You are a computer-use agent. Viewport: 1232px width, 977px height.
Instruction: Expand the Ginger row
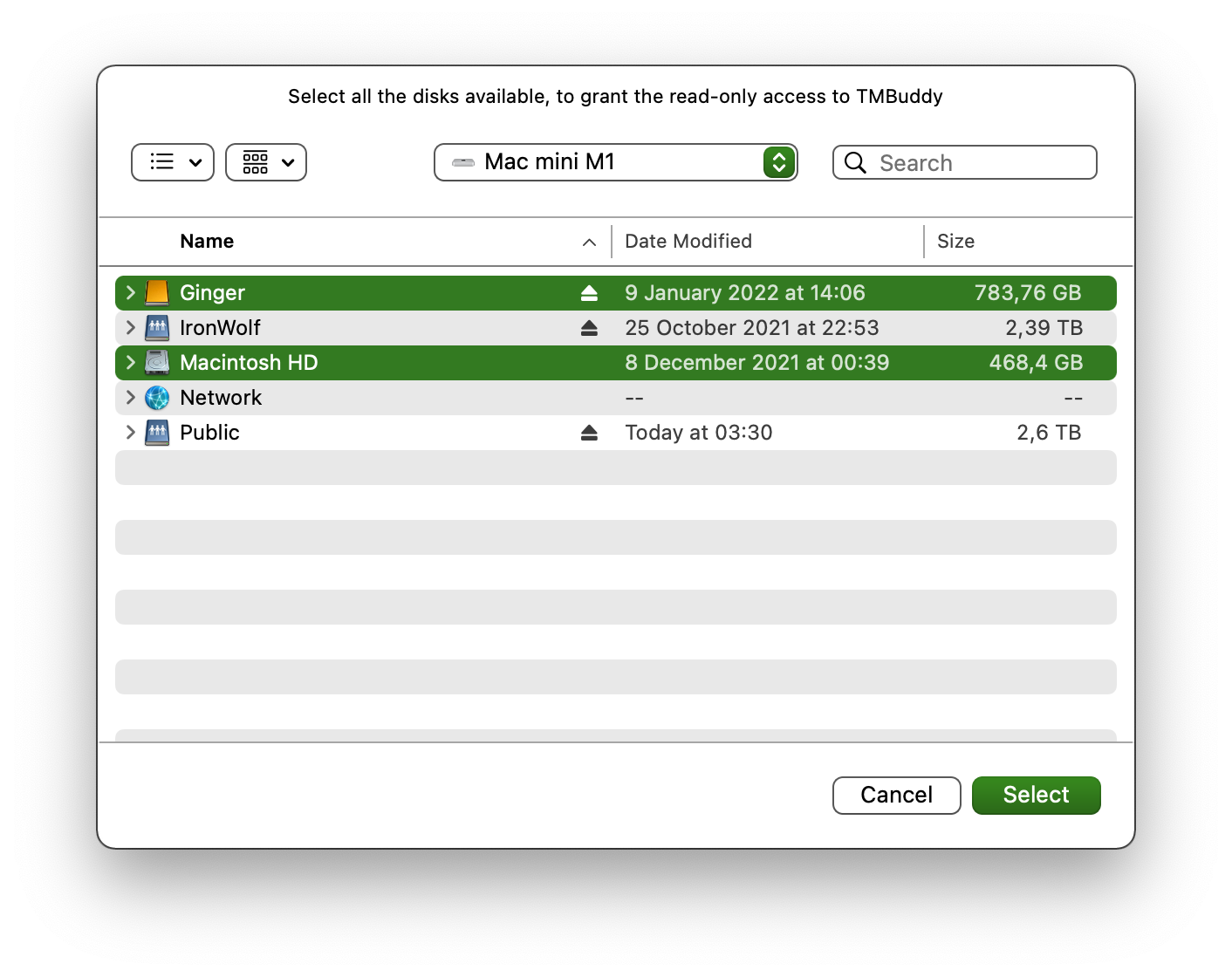[x=130, y=293]
